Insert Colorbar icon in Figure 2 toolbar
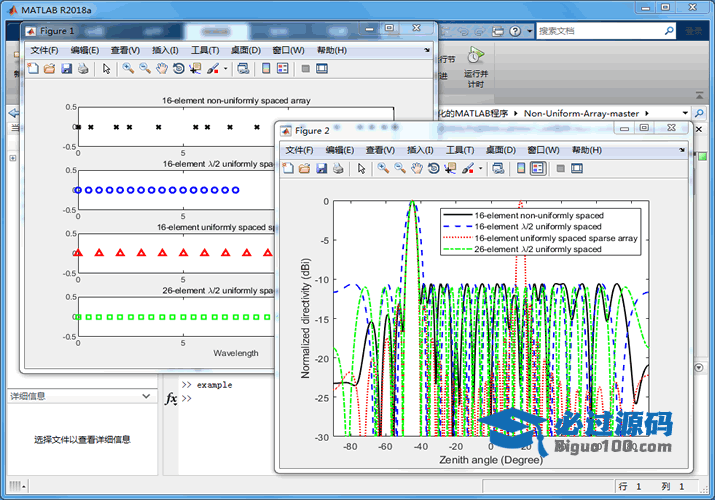This screenshot has width=715, height=500. [521, 169]
